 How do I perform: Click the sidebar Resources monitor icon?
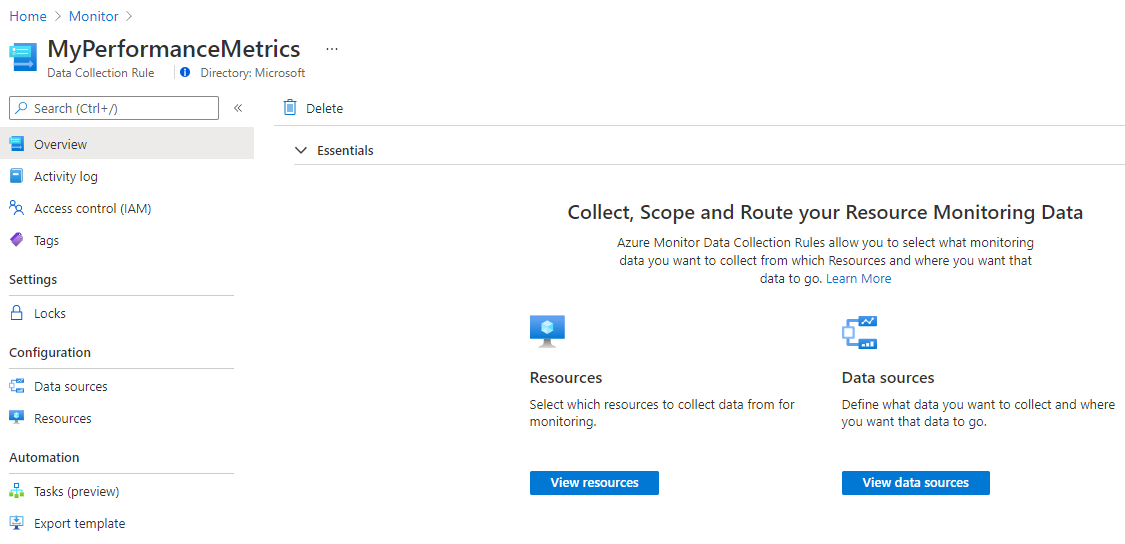(x=17, y=418)
